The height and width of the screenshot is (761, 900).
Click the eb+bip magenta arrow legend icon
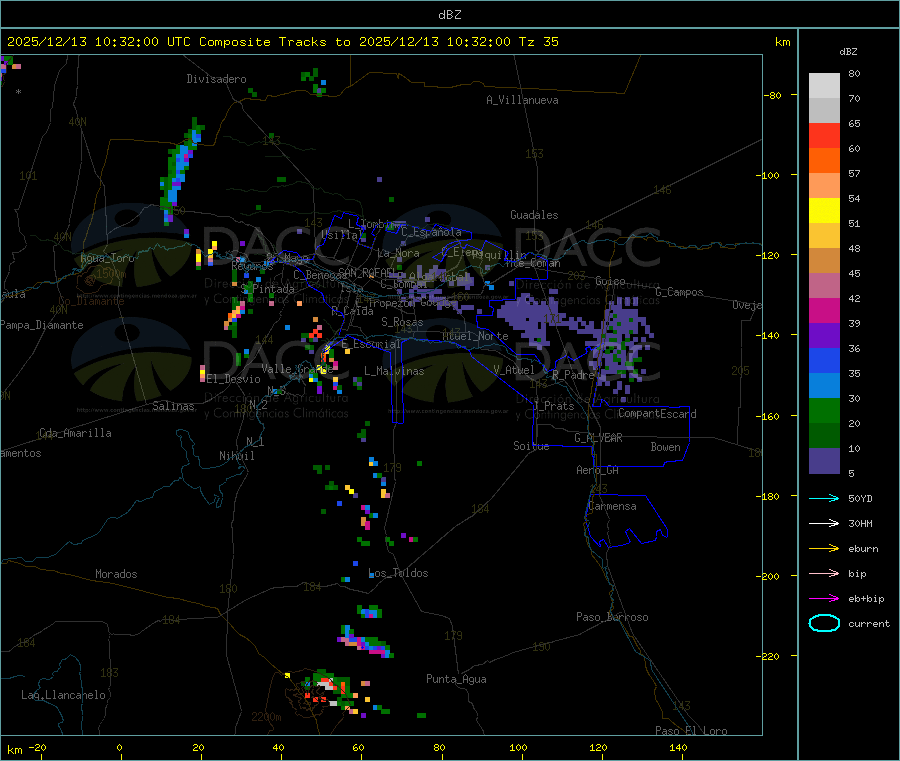tap(824, 598)
